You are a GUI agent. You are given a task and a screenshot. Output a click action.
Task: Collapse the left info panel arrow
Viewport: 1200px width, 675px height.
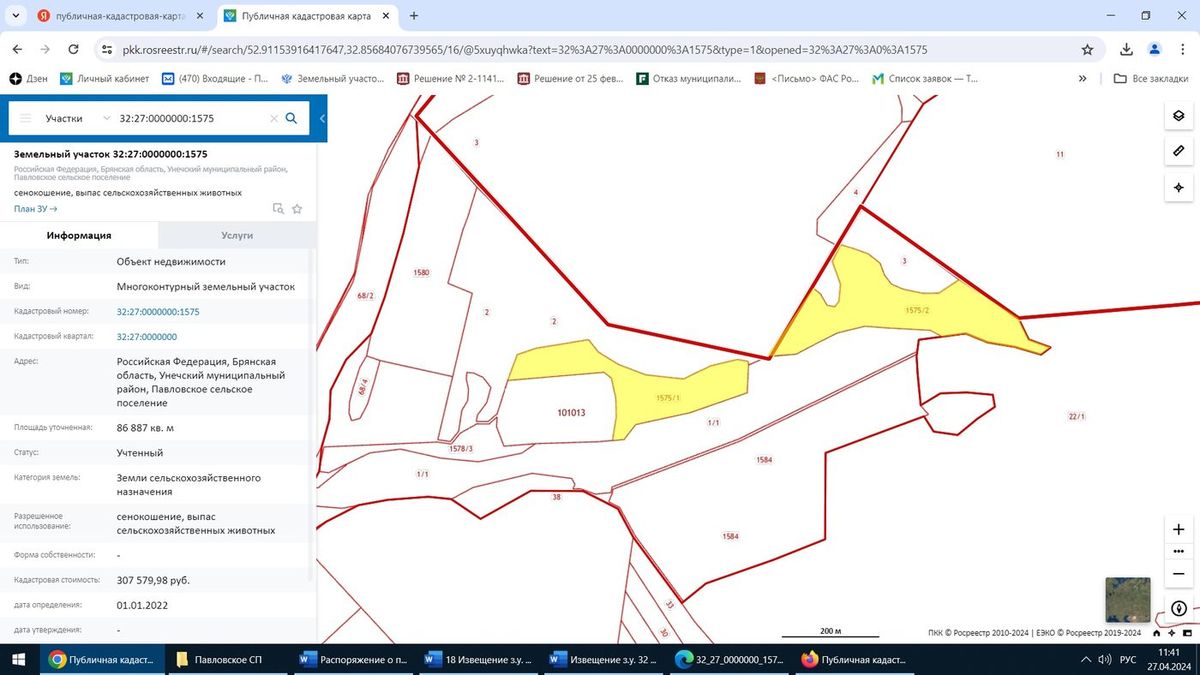pos(322,118)
